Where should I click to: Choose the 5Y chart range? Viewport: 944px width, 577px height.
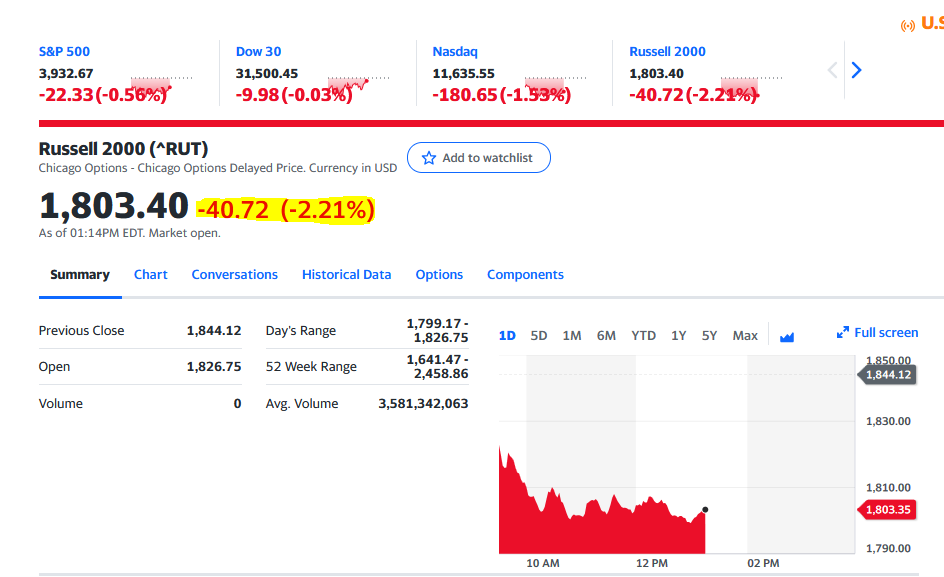coord(709,335)
